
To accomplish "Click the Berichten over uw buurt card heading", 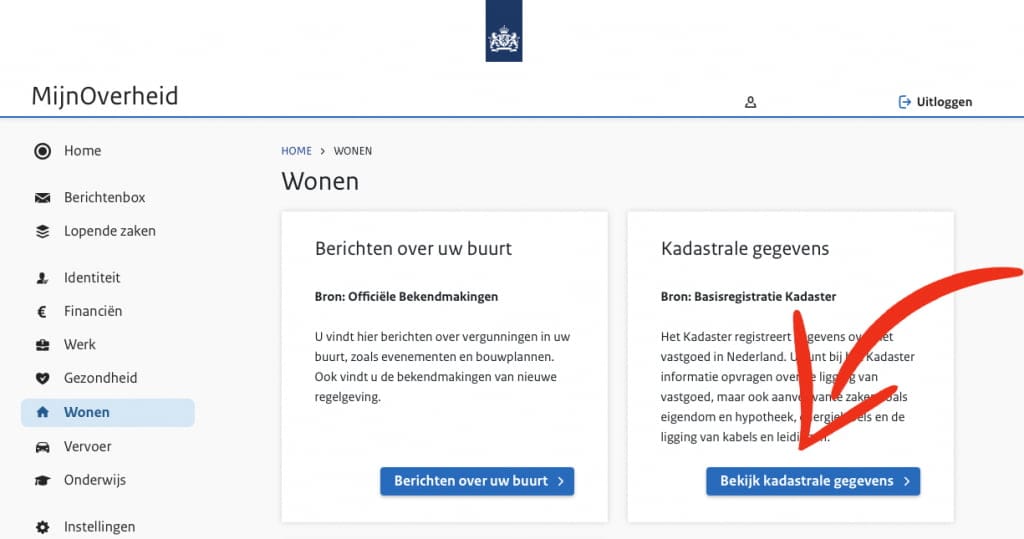I will point(413,248).
